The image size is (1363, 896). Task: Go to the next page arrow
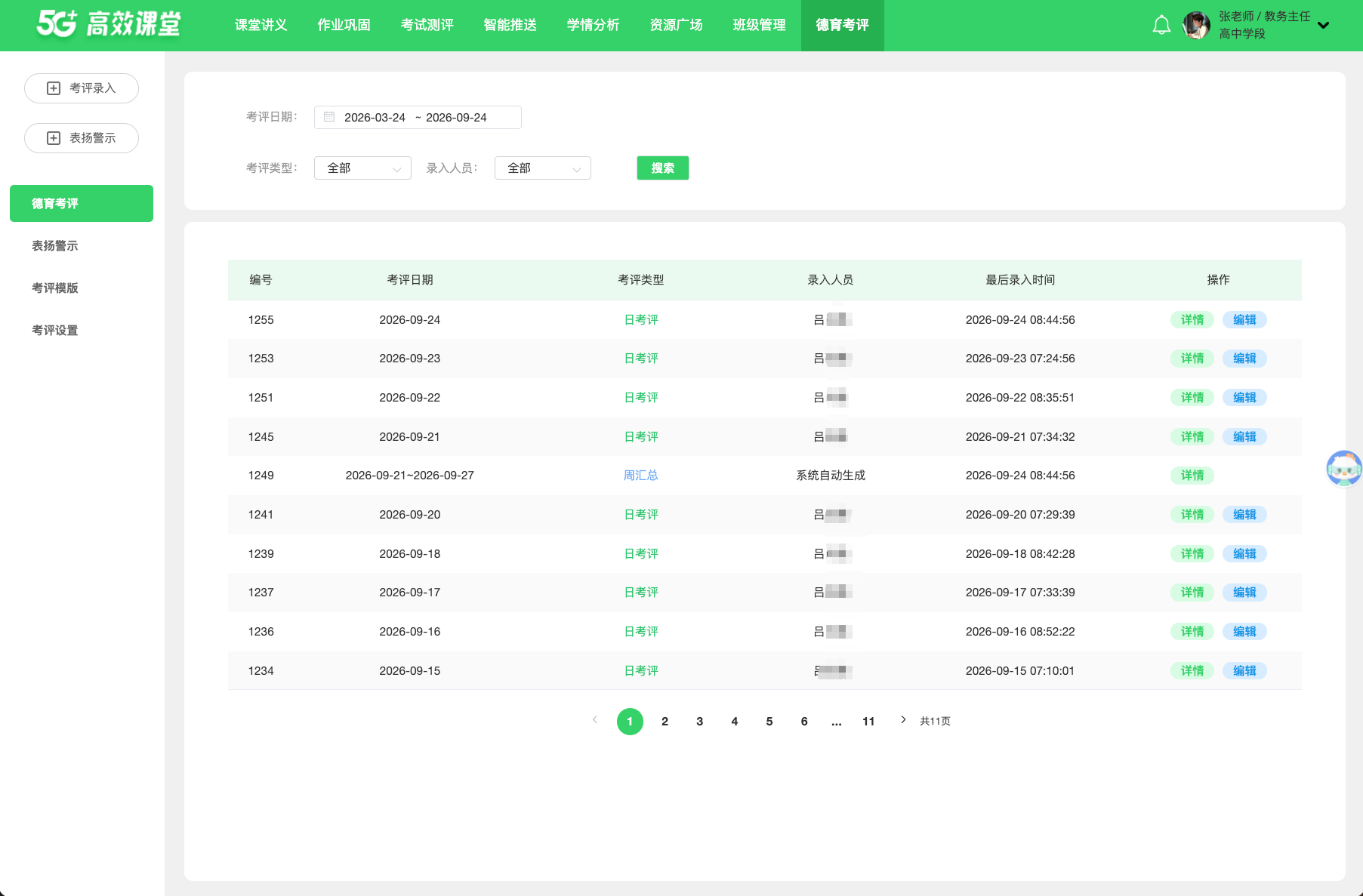(x=903, y=720)
